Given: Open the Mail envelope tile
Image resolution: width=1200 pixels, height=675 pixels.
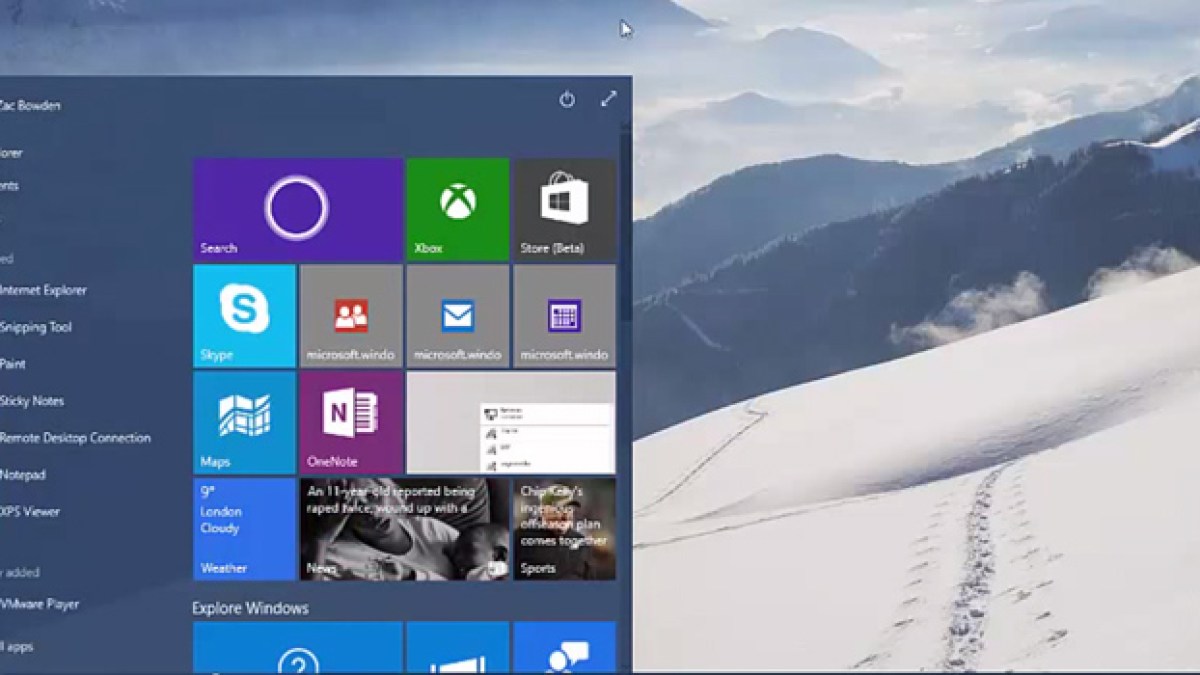Looking at the screenshot, I should [457, 316].
